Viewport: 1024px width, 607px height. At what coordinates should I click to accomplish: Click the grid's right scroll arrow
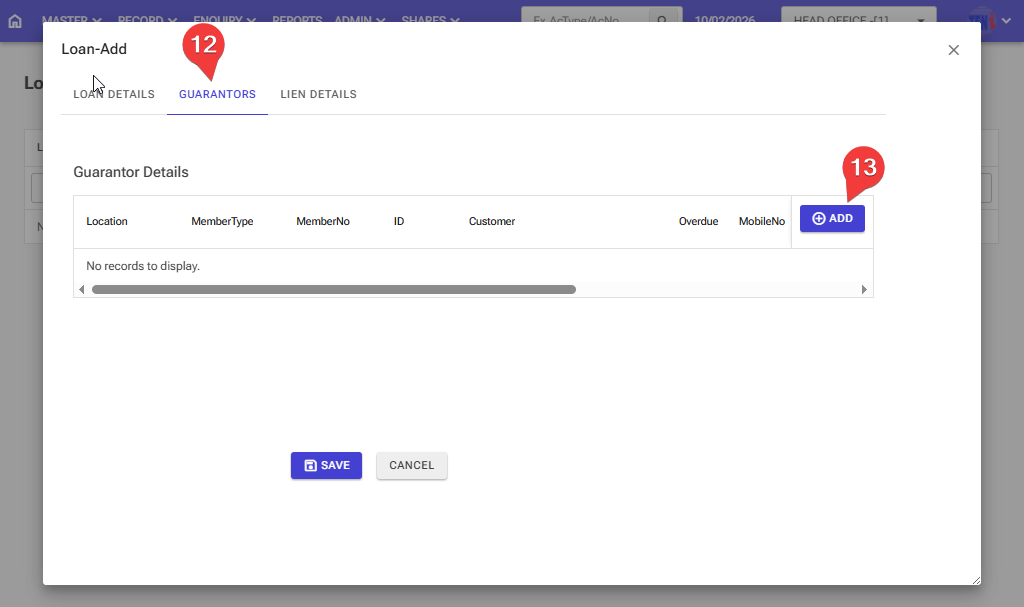(864, 289)
